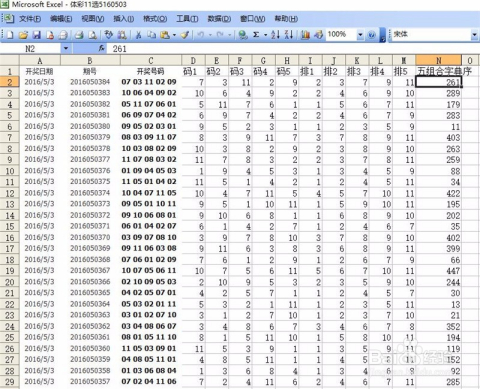Viewport: 480px width, 389px height.
Task: Click the insert function fx button
Action: [x=101, y=49]
